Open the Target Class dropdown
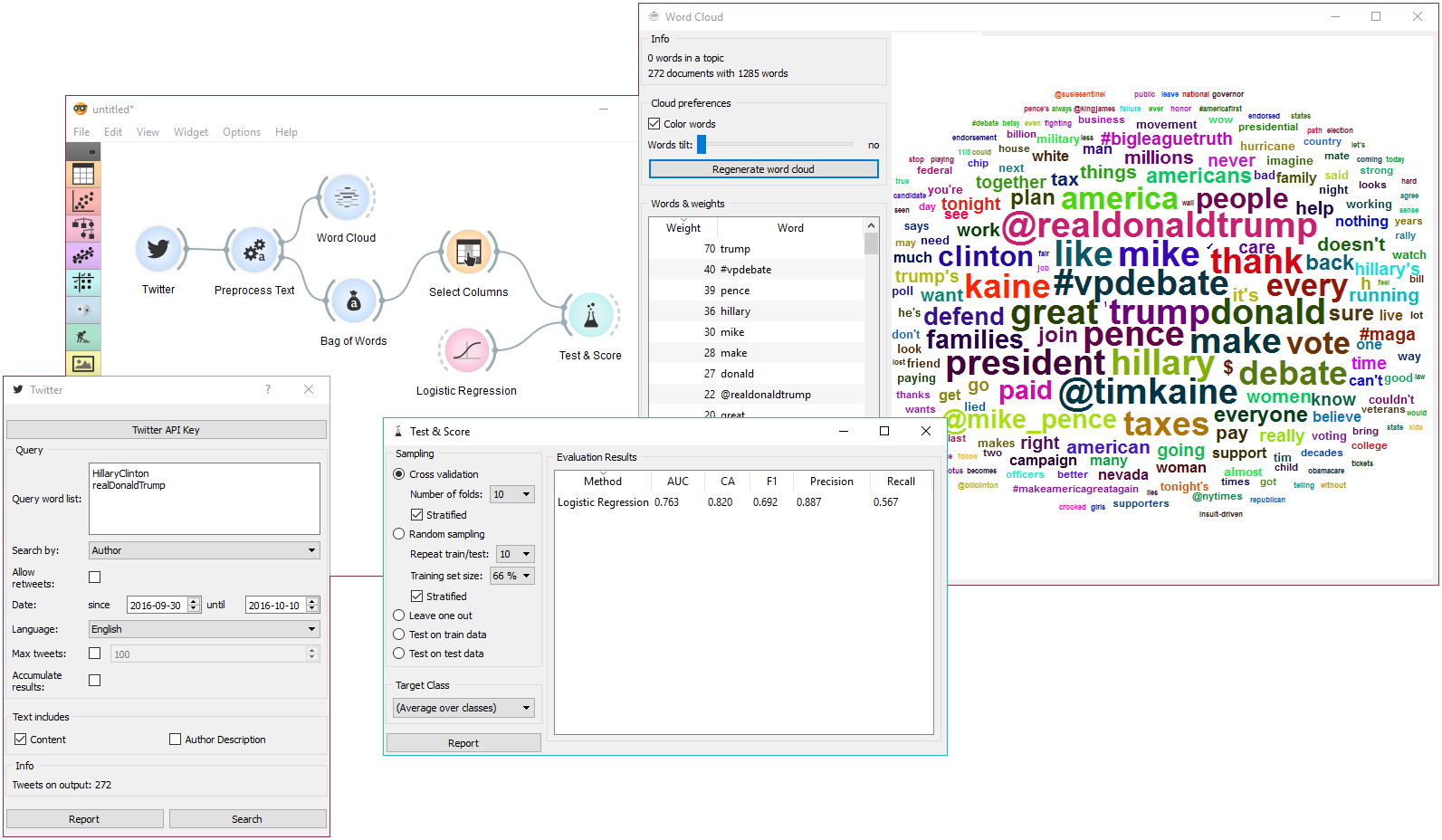Image resolution: width=1442 pixels, height=840 pixels. 463,708
